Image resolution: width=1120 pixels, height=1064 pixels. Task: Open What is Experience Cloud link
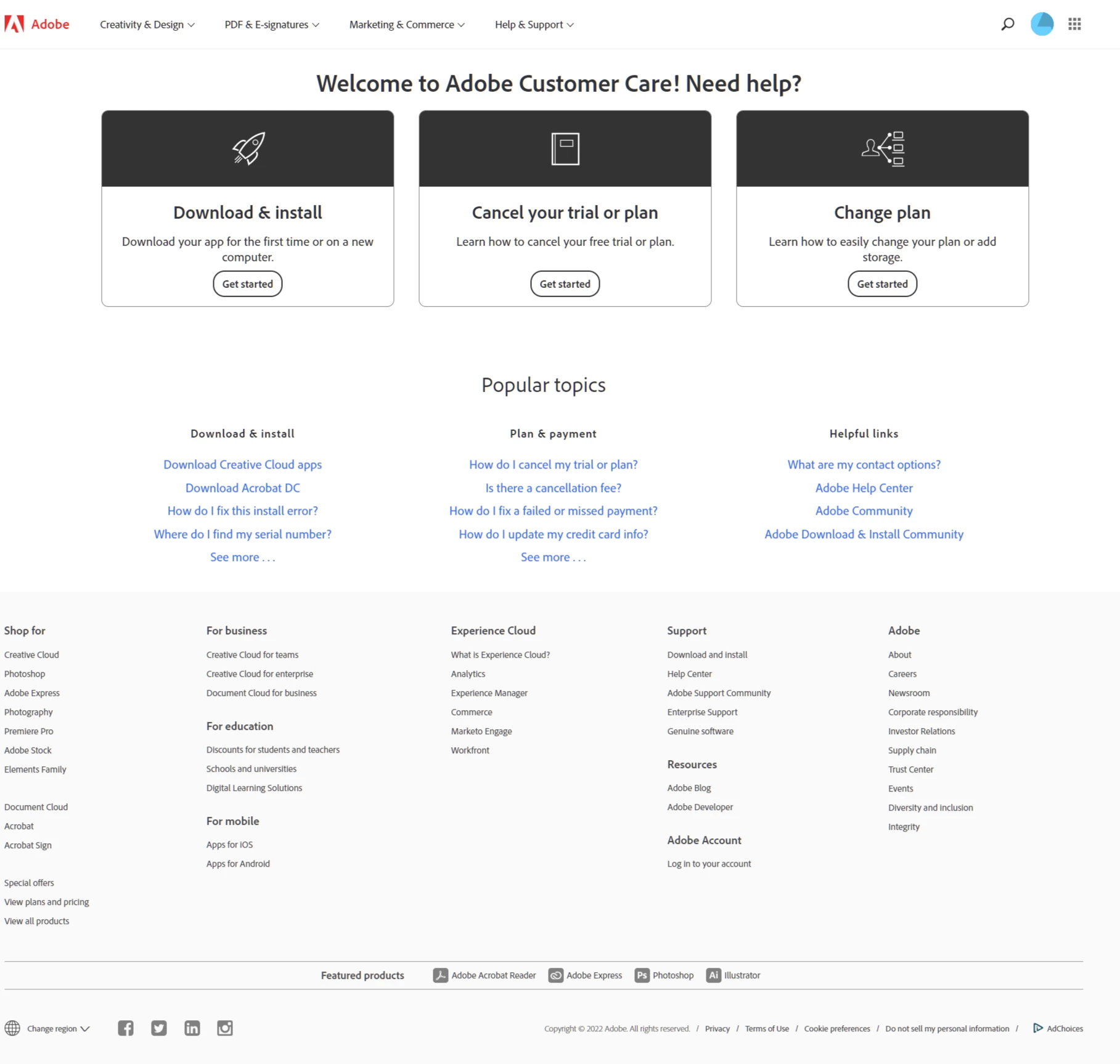point(501,655)
